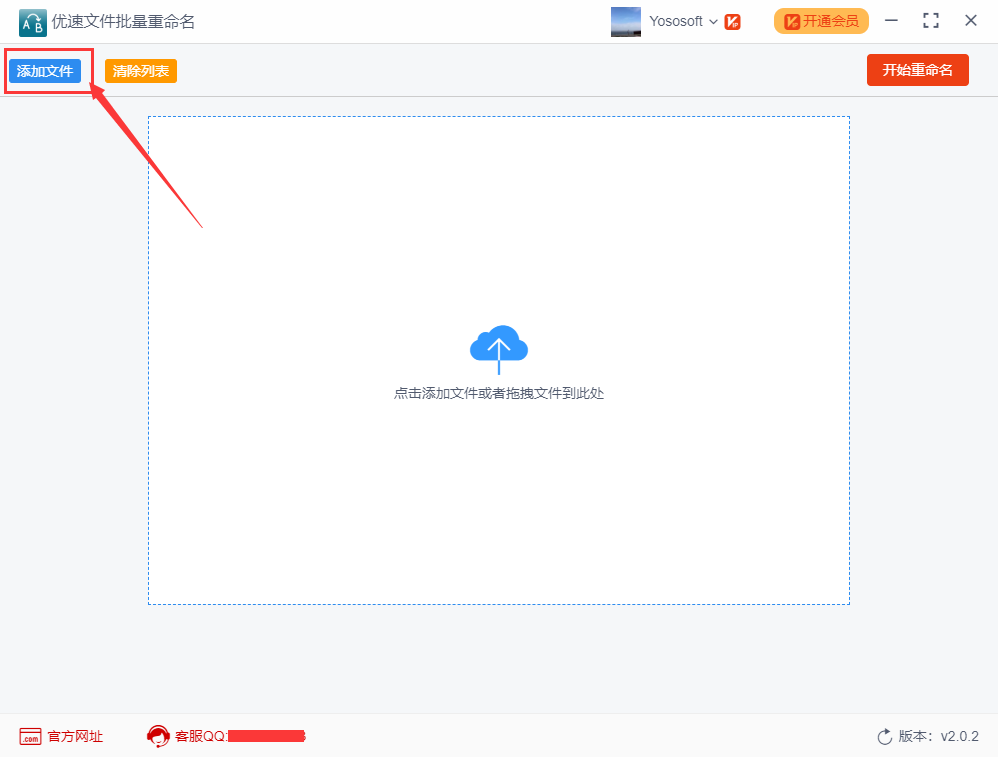Click the refresh icon beside version
Screen dimensions: 998x757
[885, 737]
